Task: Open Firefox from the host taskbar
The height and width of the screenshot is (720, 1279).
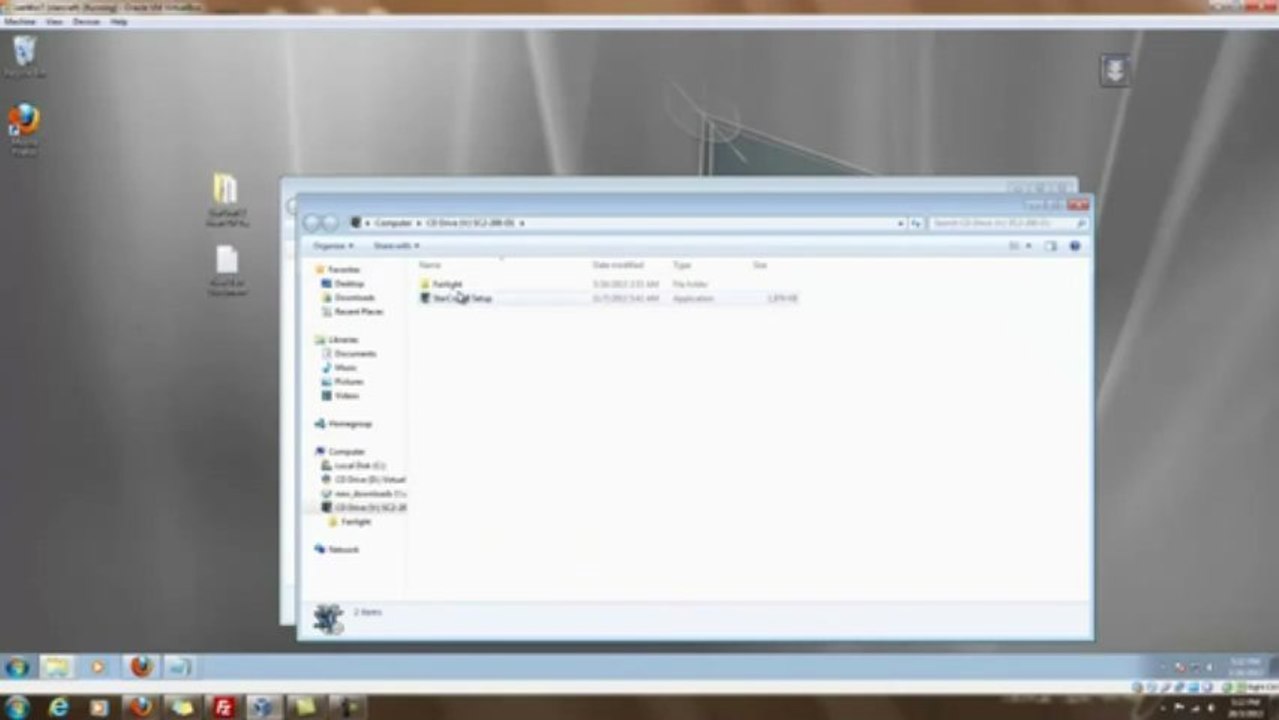Action: [x=141, y=707]
